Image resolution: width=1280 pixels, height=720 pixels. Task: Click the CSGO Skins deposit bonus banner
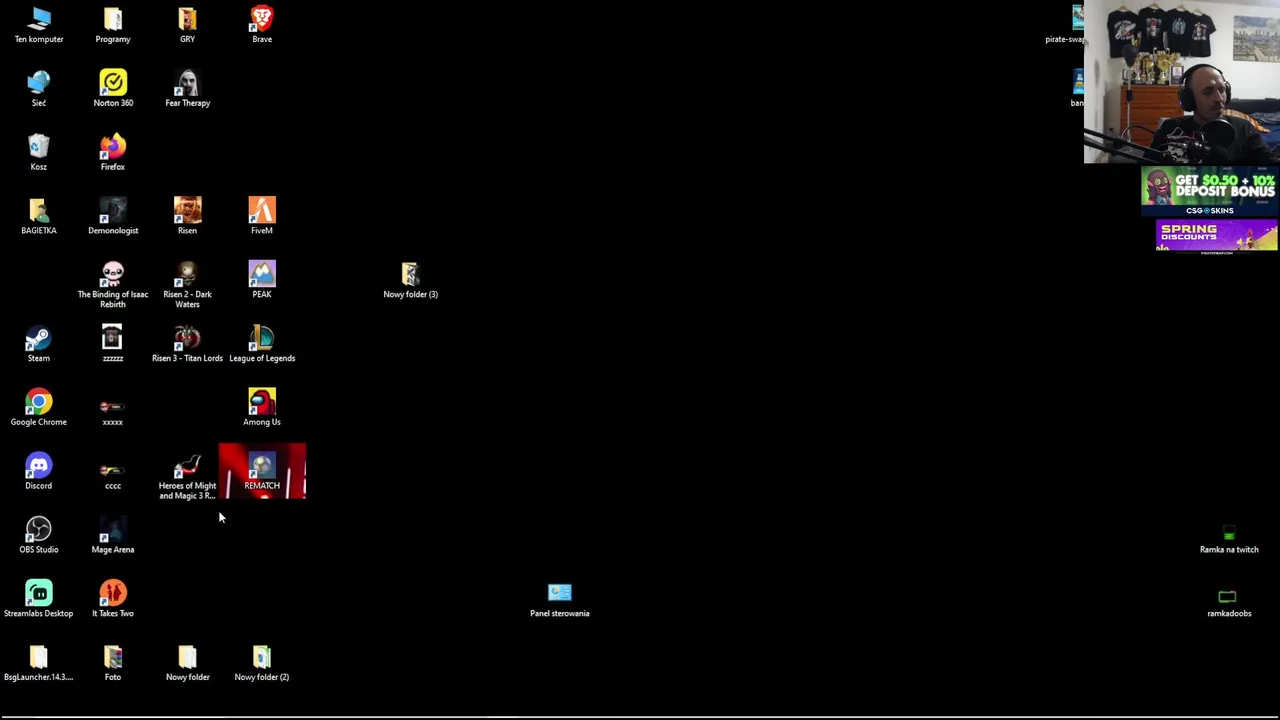point(1209,190)
